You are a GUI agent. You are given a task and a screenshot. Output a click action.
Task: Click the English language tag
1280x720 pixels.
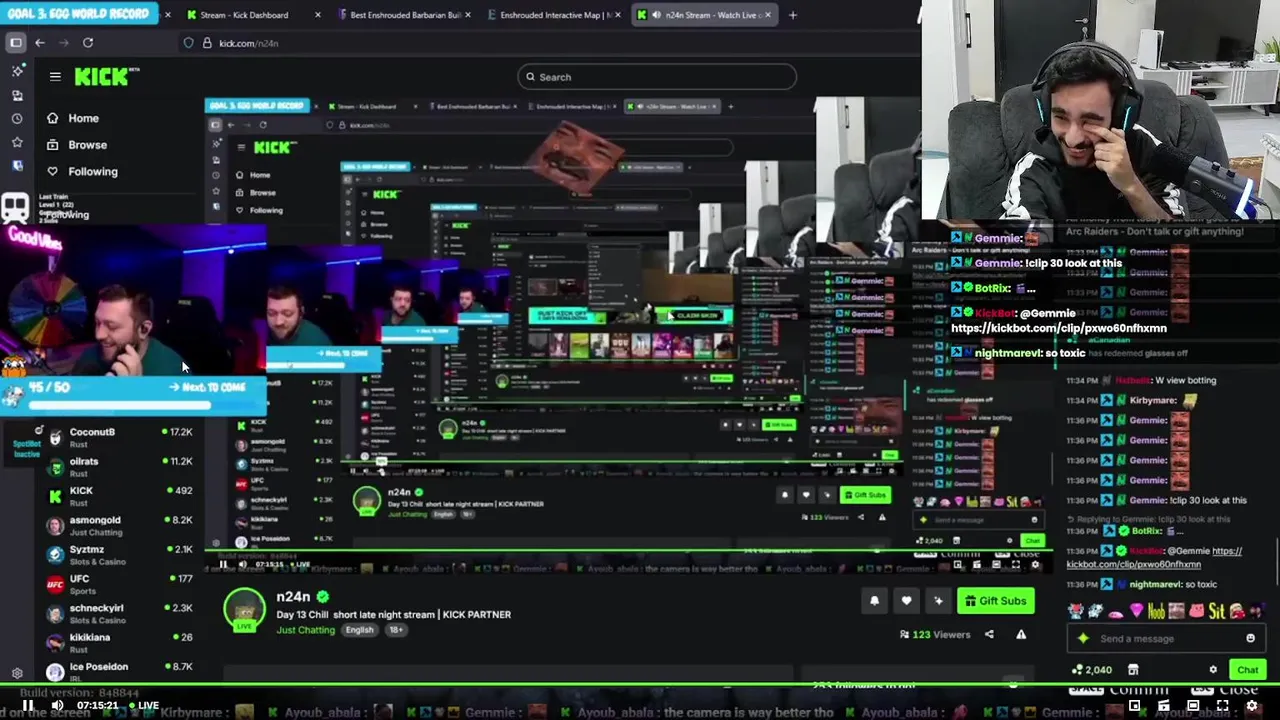pos(359,630)
